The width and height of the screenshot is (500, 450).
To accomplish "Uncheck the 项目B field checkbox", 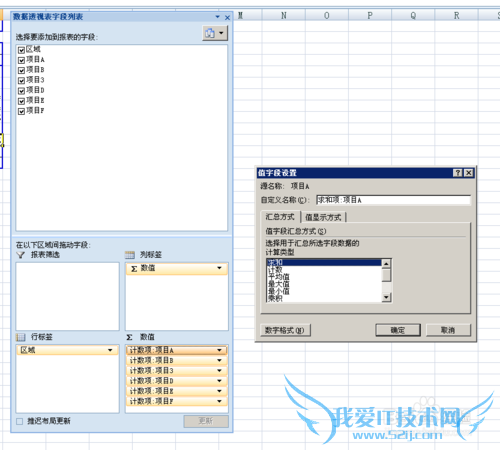I will pos(21,70).
